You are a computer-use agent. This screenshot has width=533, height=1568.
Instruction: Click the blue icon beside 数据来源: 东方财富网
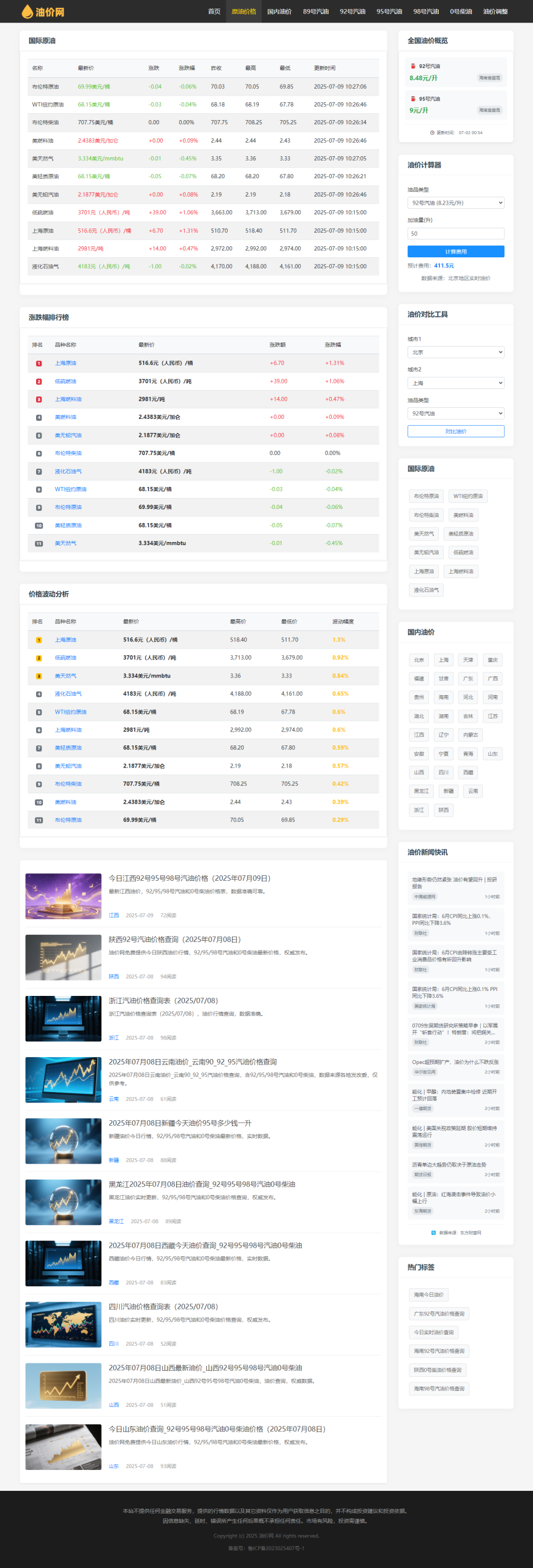[433, 1232]
